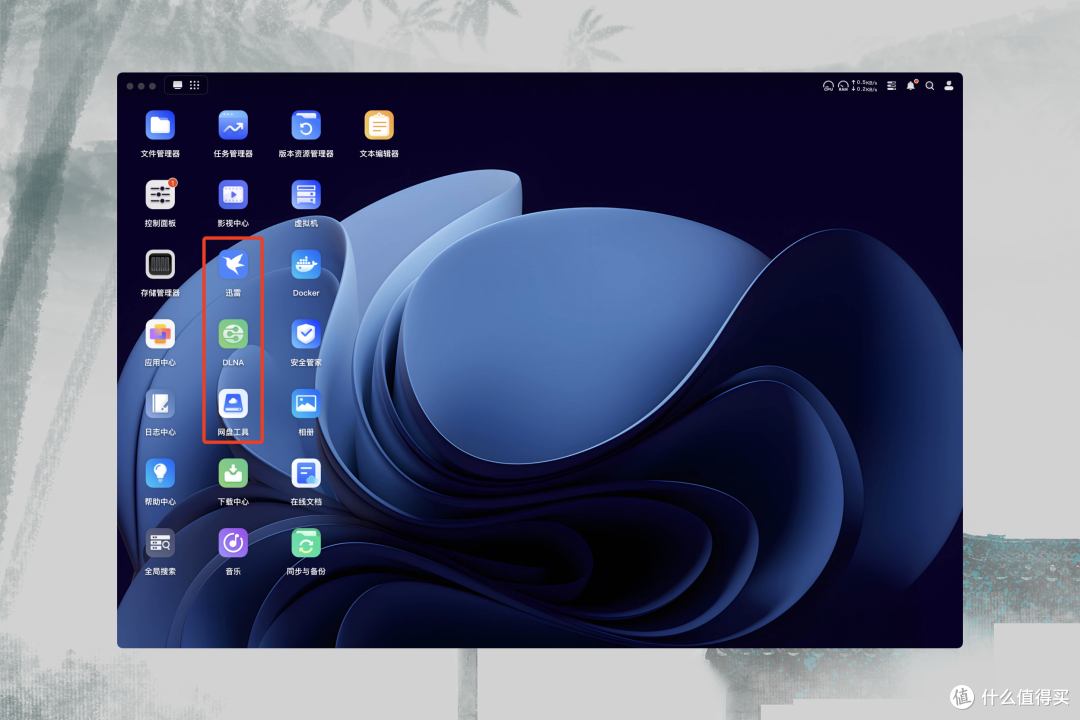Launch 下载中心 download center
The width and height of the screenshot is (1080, 720).
coord(233,473)
